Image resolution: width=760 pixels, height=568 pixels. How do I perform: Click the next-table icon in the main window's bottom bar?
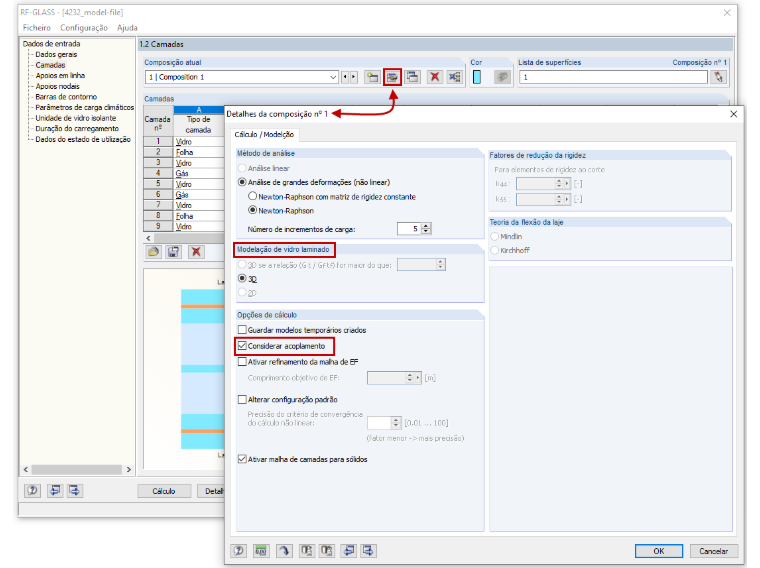point(74,490)
